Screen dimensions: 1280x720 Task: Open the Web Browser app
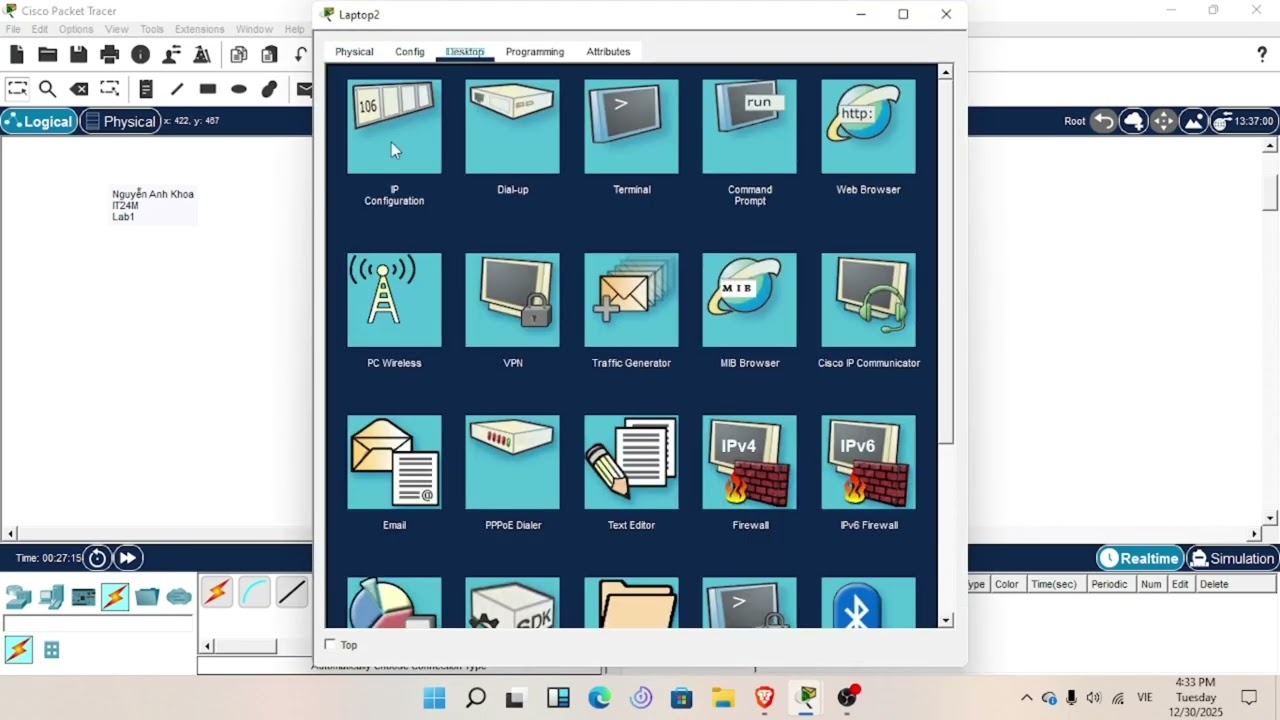pyautogui.click(x=868, y=127)
